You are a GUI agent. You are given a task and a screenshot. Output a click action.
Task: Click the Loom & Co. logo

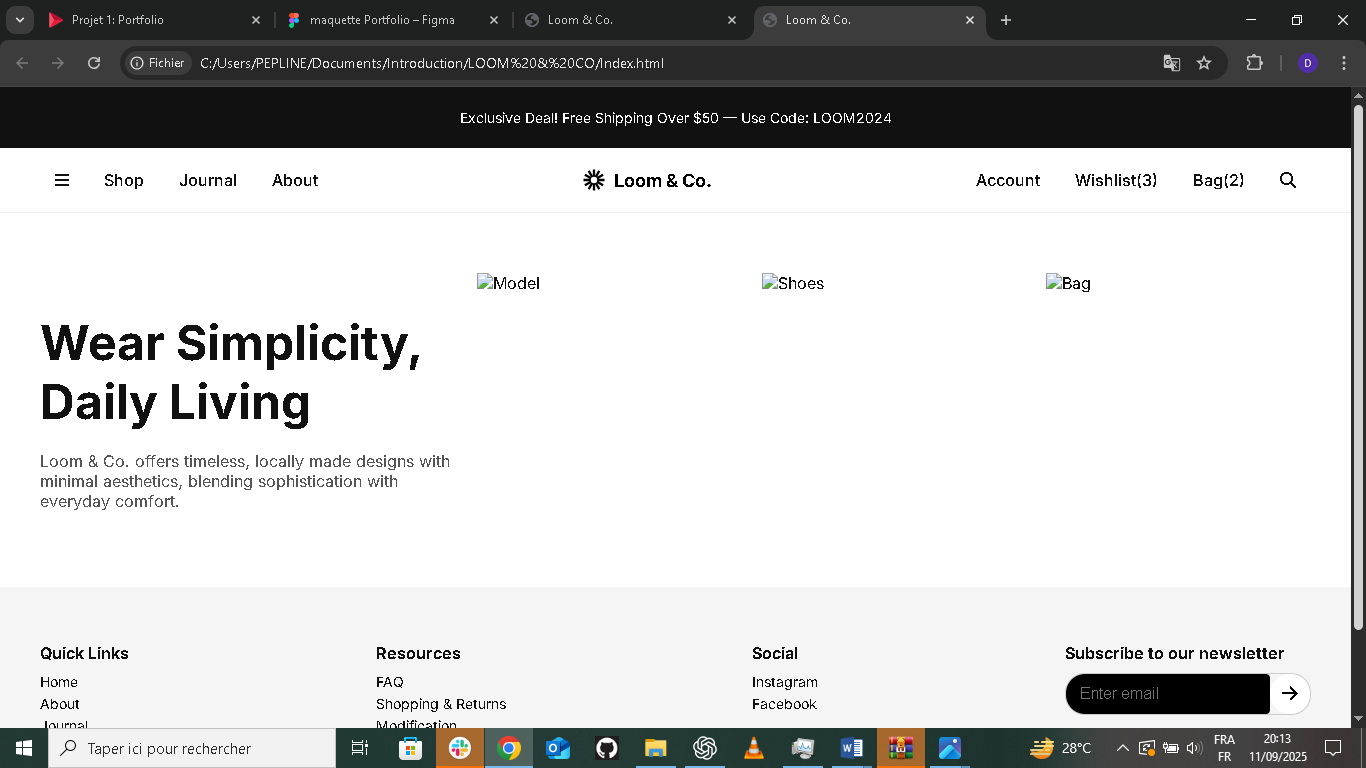647,180
